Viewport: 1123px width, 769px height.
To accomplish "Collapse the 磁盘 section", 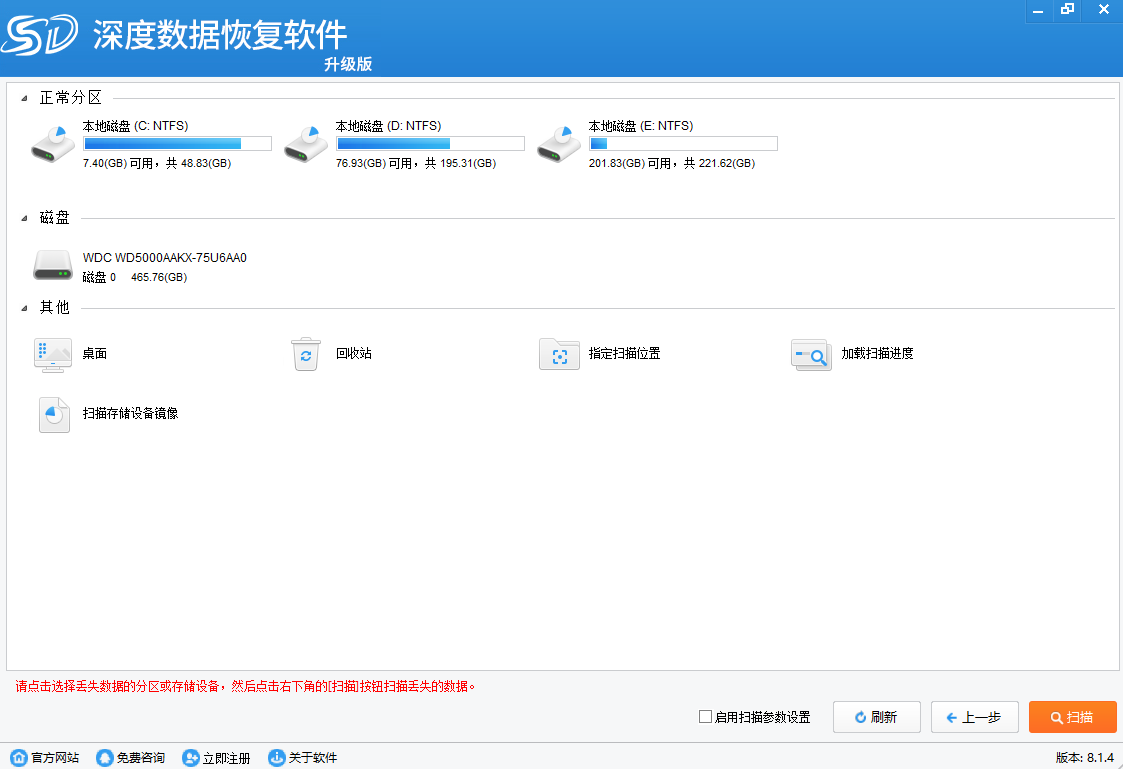I will coord(24,218).
